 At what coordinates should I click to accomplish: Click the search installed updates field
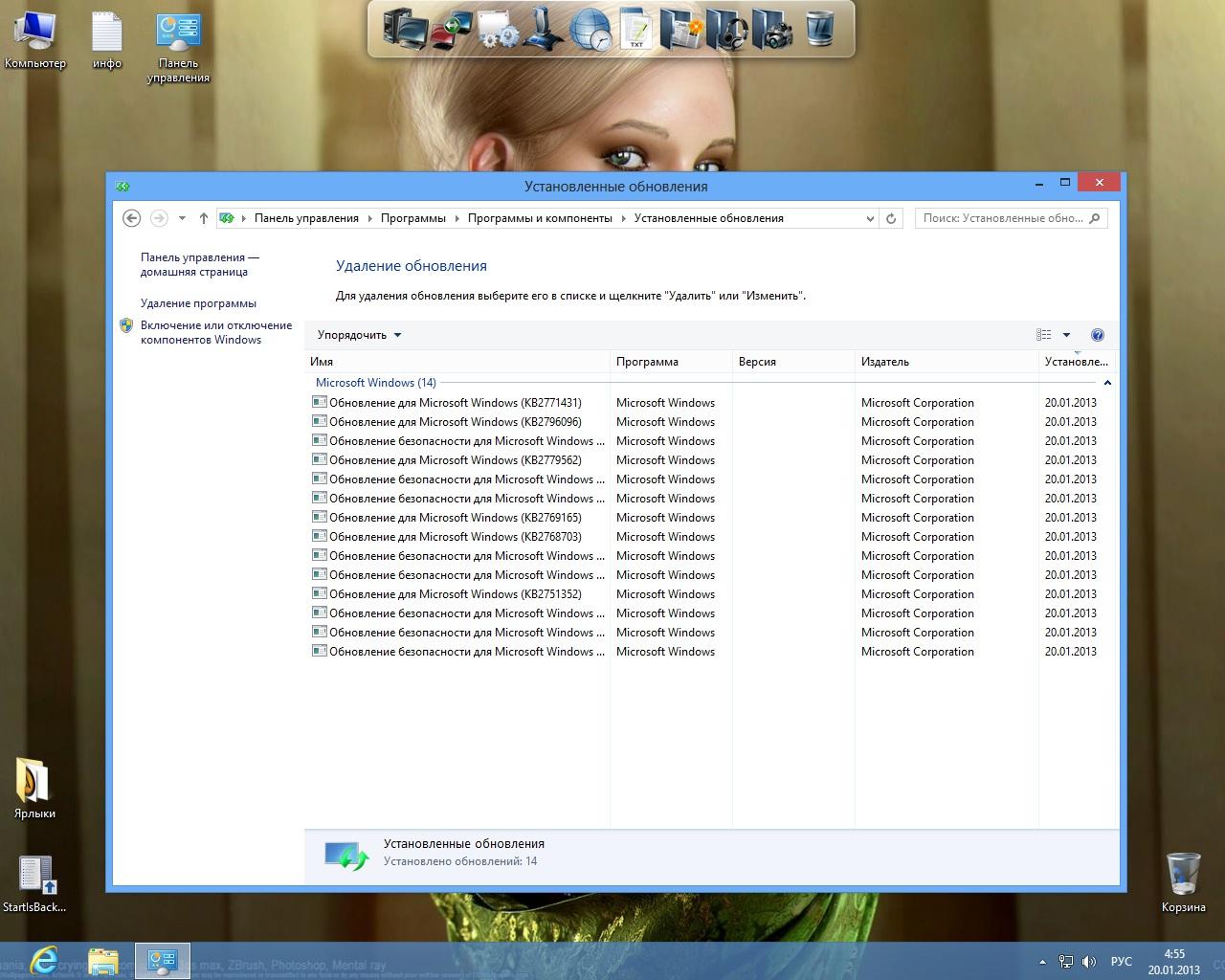coord(1002,218)
